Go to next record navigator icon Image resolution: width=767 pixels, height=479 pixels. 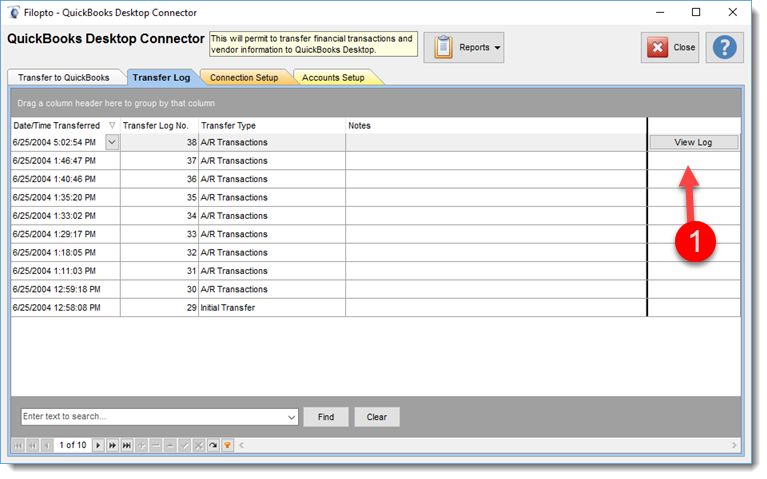pyautogui.click(x=98, y=445)
